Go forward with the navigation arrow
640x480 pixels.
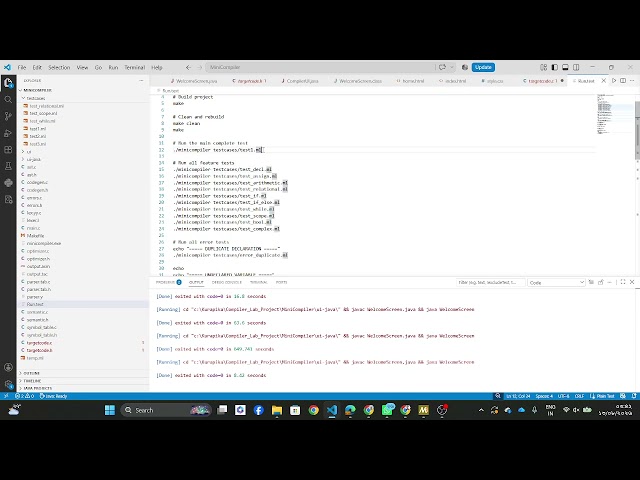[x=200, y=67]
